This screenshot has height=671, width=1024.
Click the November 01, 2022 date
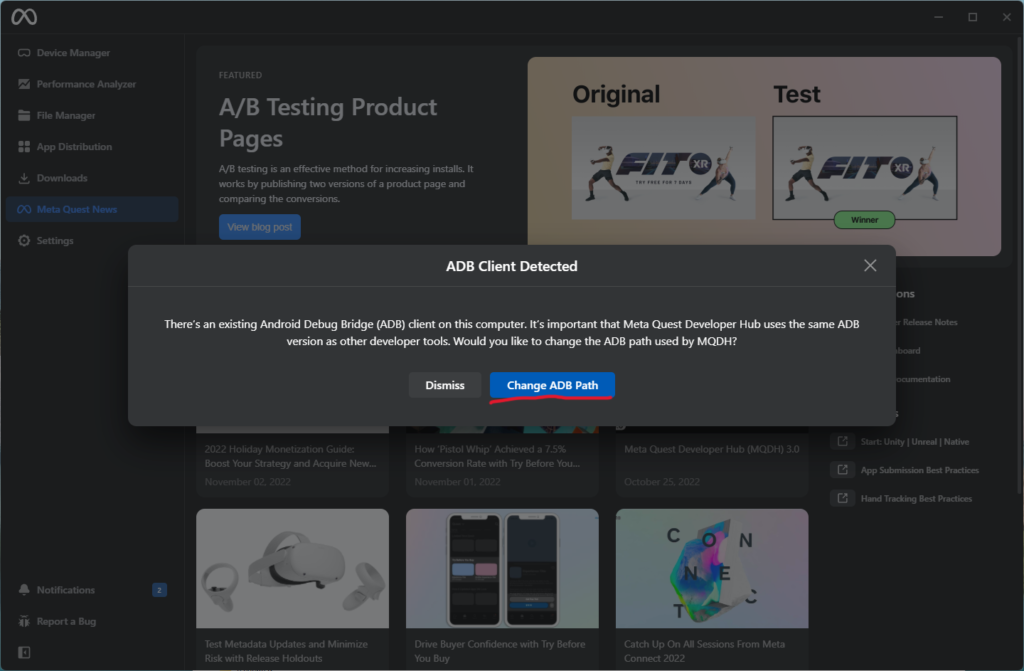457,482
